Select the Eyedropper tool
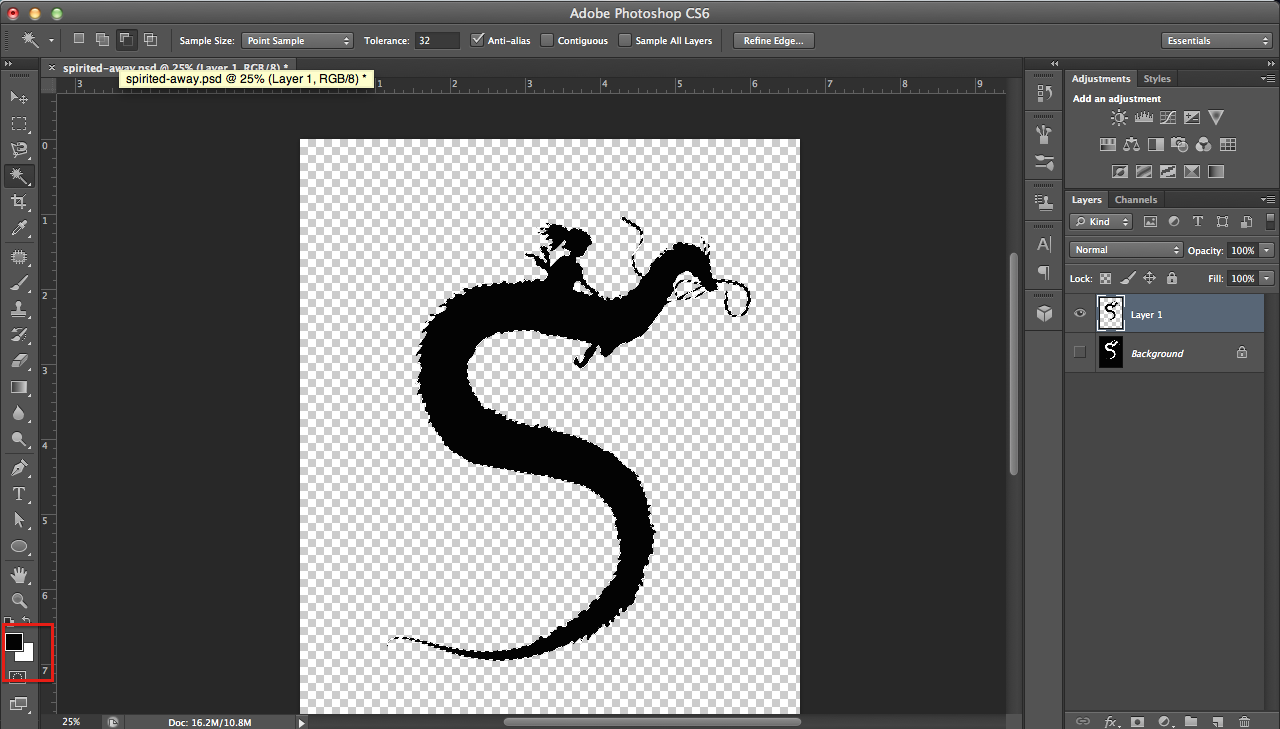1280x729 pixels. tap(19, 229)
